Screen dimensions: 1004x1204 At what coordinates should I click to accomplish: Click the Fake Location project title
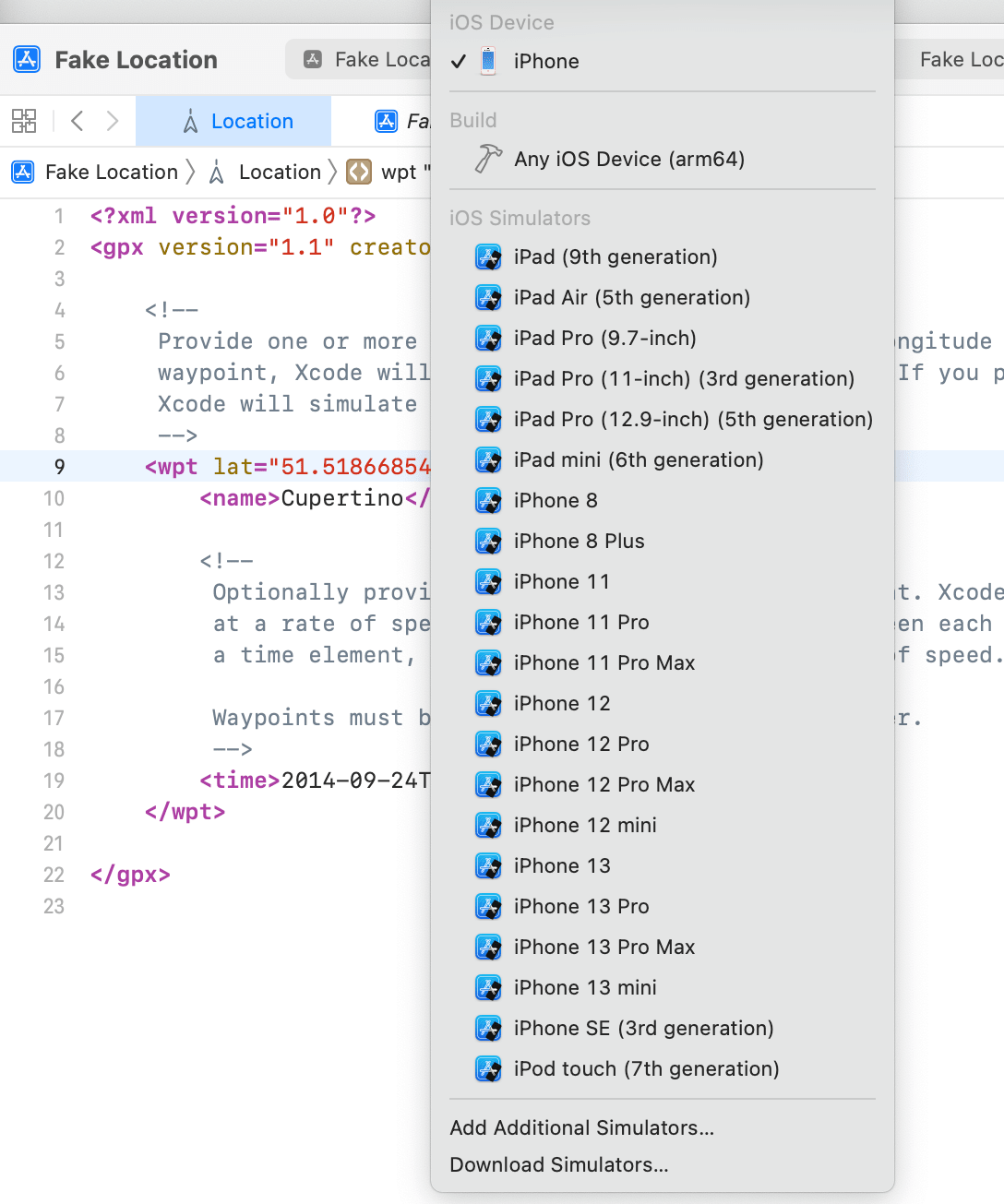click(137, 60)
